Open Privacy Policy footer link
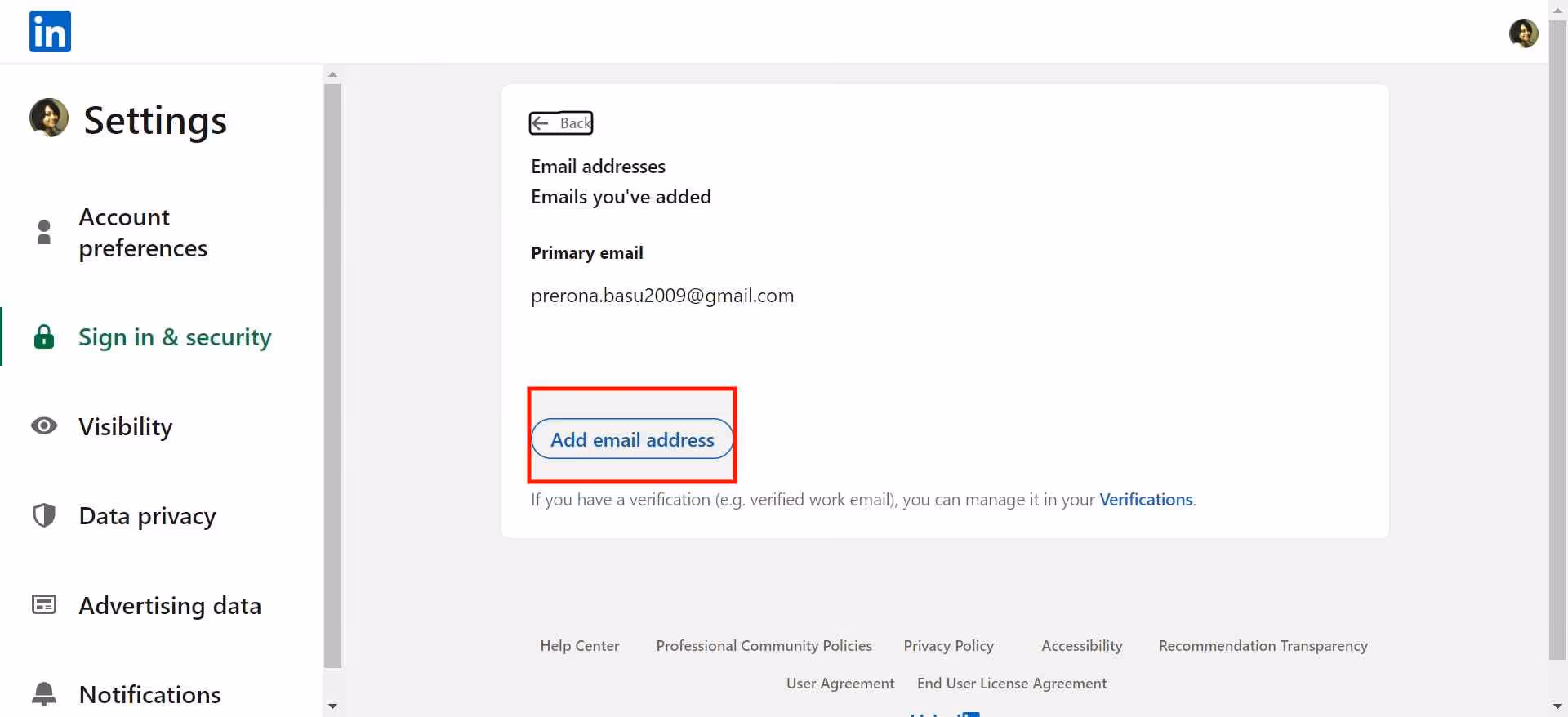Image resolution: width=1568 pixels, height=717 pixels. (948, 646)
